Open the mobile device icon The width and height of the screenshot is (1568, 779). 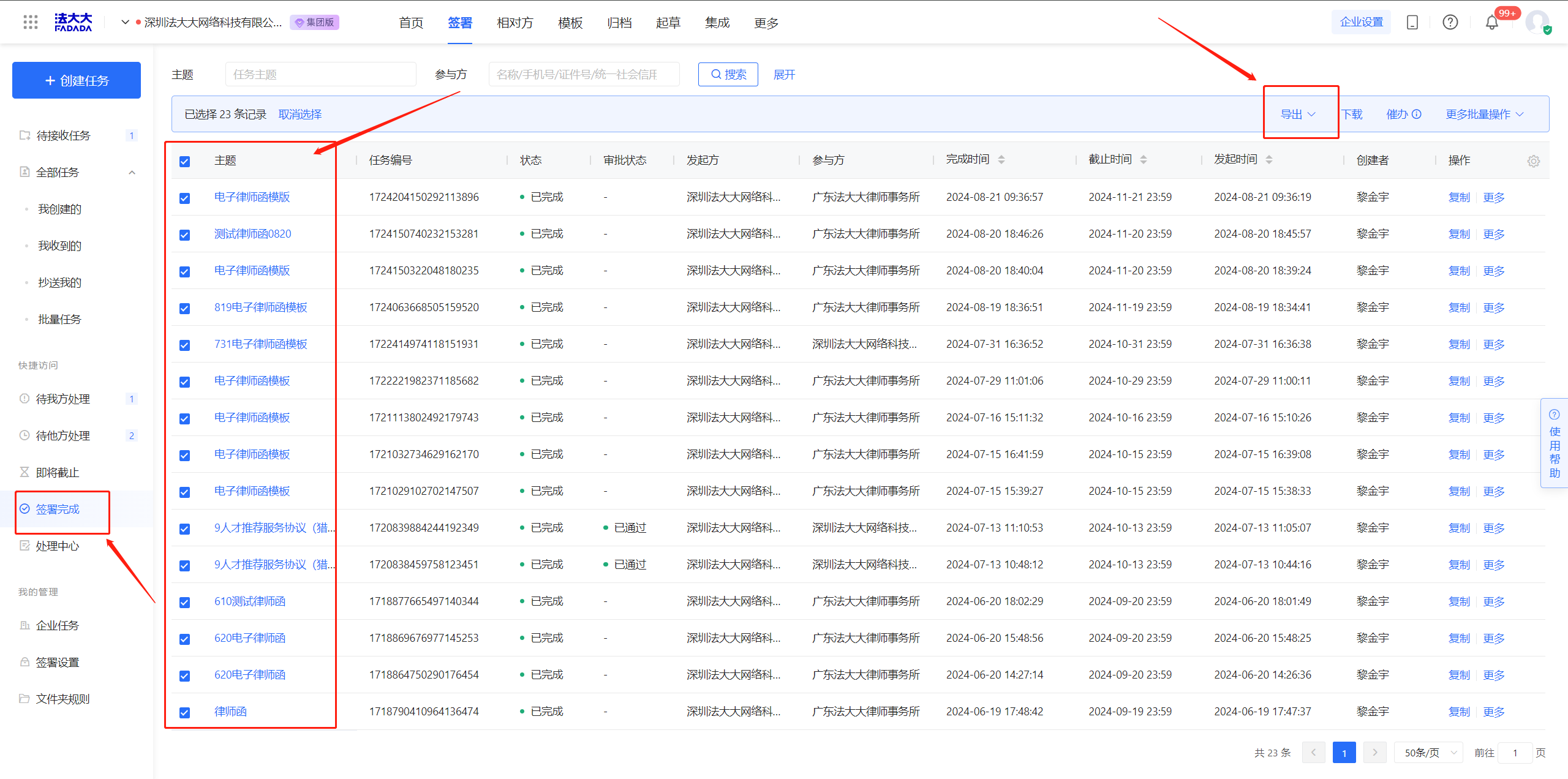click(1412, 23)
